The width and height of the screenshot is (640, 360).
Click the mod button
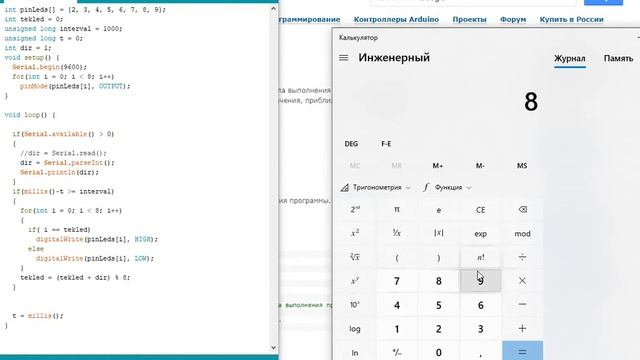click(x=522, y=233)
